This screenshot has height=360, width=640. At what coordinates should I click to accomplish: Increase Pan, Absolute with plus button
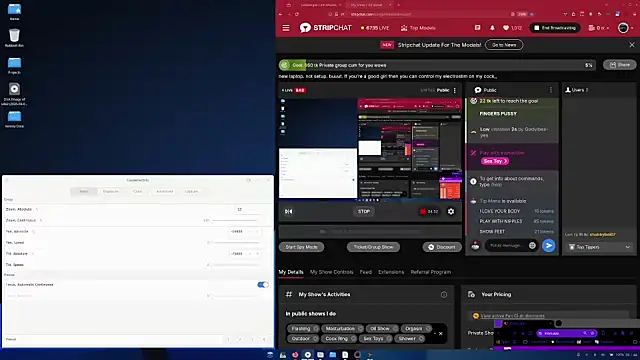[x=258, y=231]
